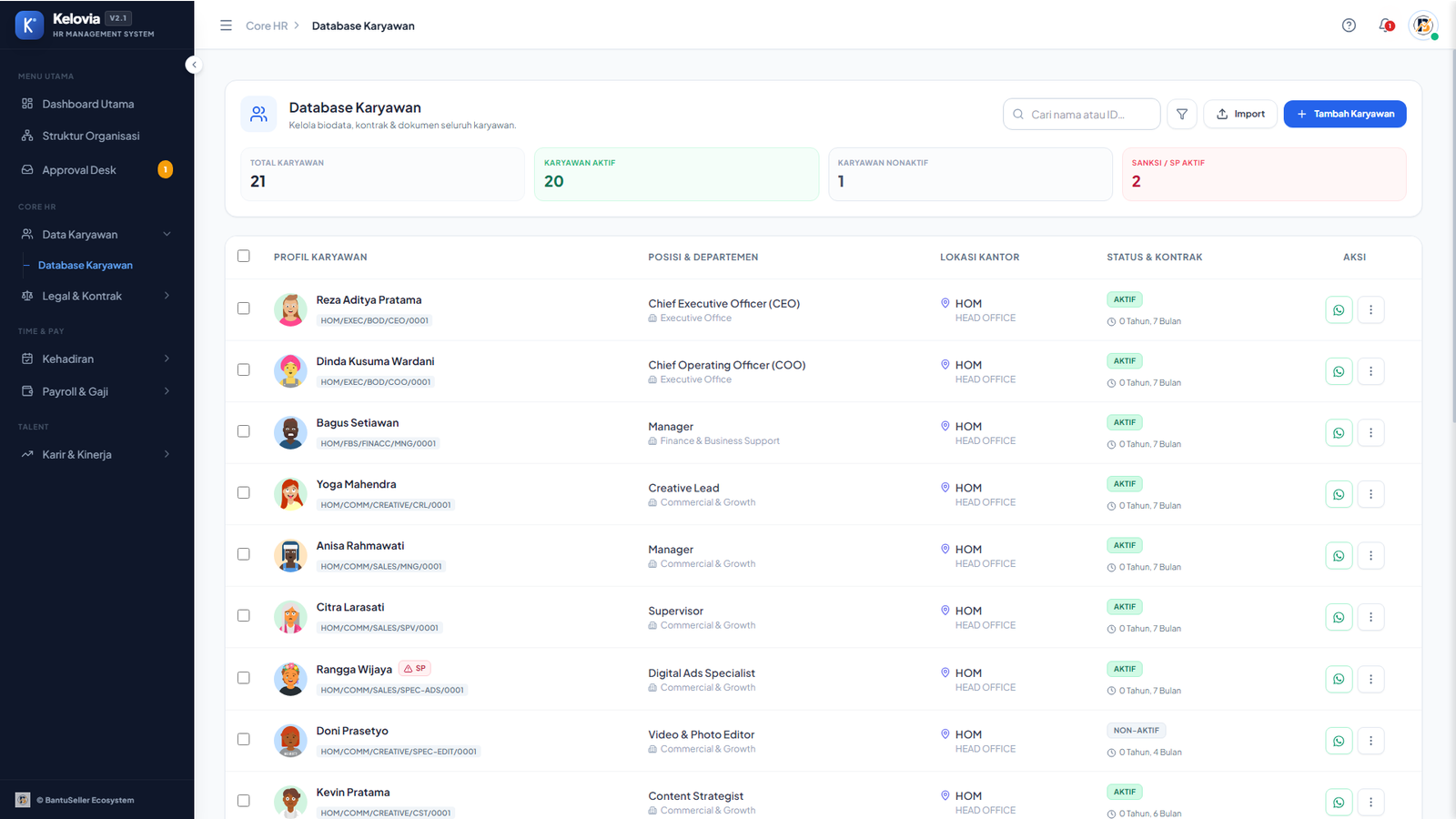Click Rangga Wijaya's SP warning badge
This screenshot has height=819, width=1456.
[x=415, y=668]
